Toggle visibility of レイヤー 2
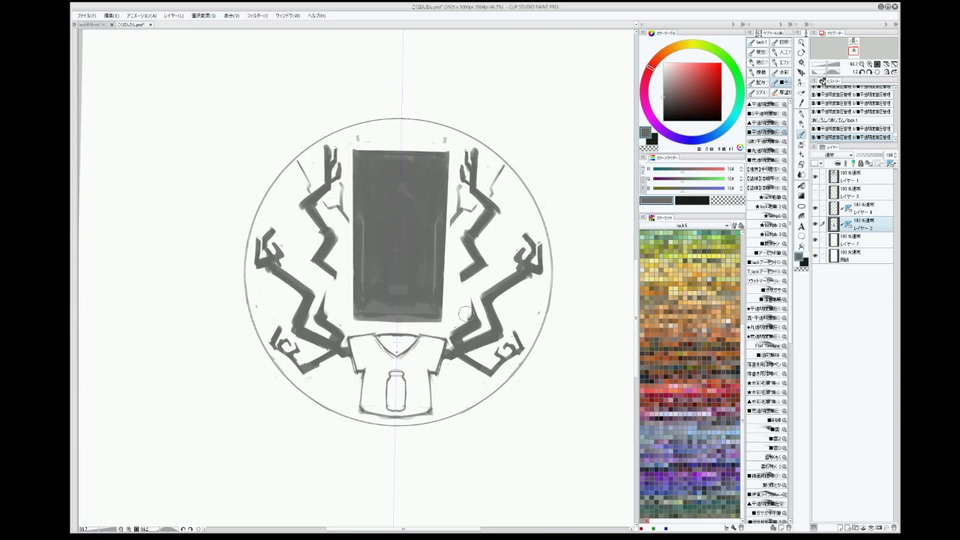Image resolution: width=960 pixels, height=540 pixels. pos(816,224)
